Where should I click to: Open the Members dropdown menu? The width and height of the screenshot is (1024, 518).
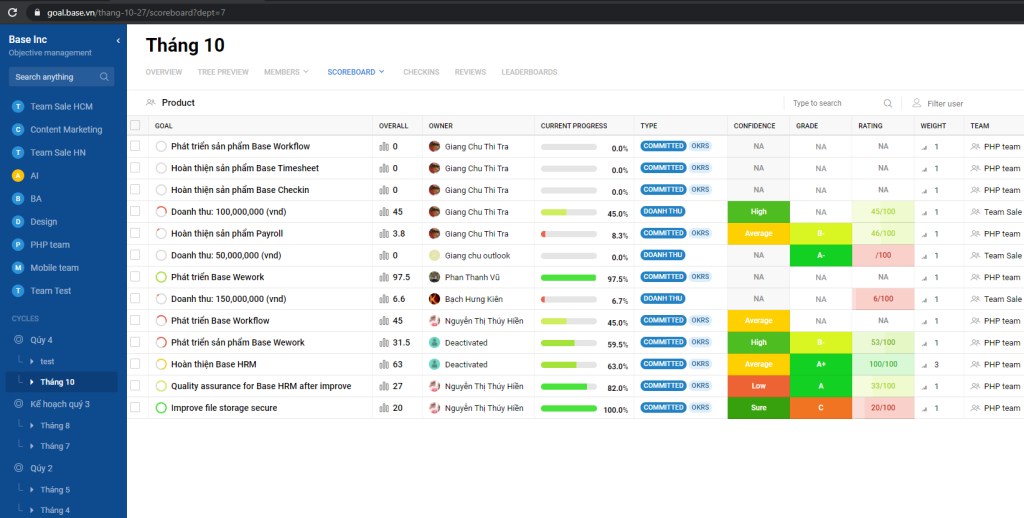click(x=286, y=72)
